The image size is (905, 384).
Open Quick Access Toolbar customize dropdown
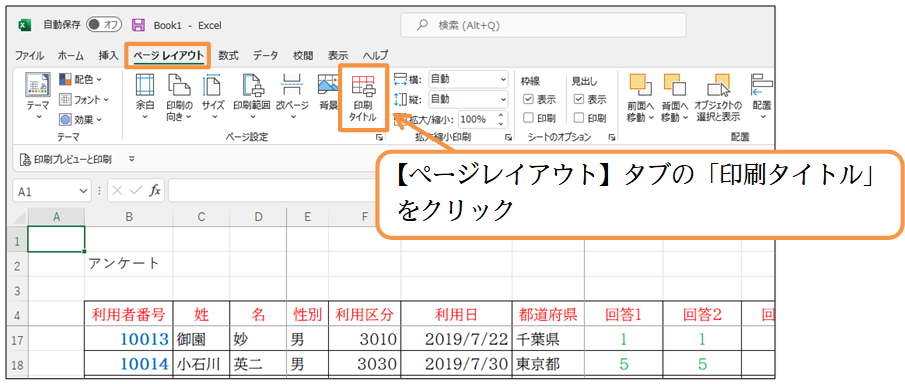[x=132, y=159]
